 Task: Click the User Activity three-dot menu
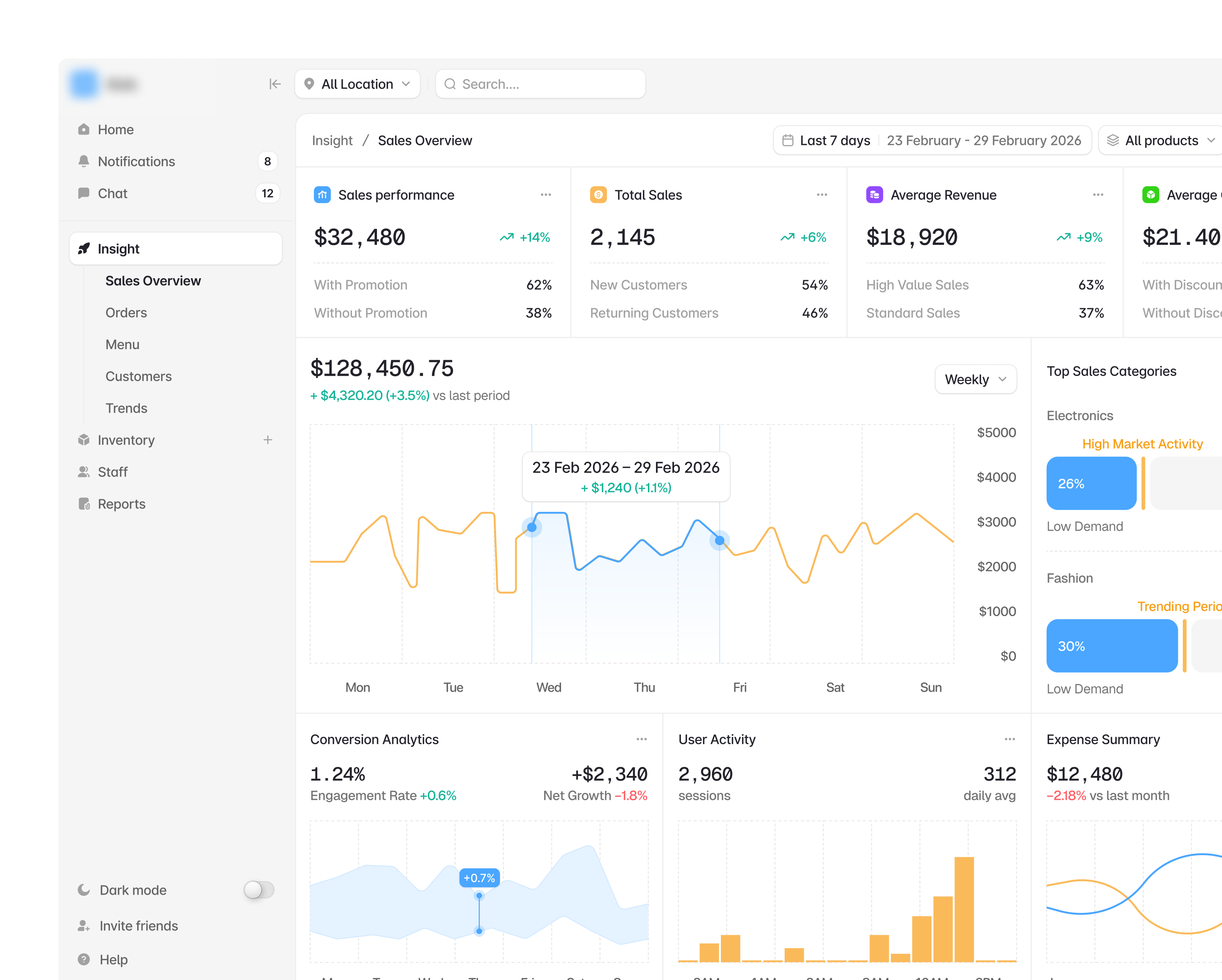point(1010,739)
